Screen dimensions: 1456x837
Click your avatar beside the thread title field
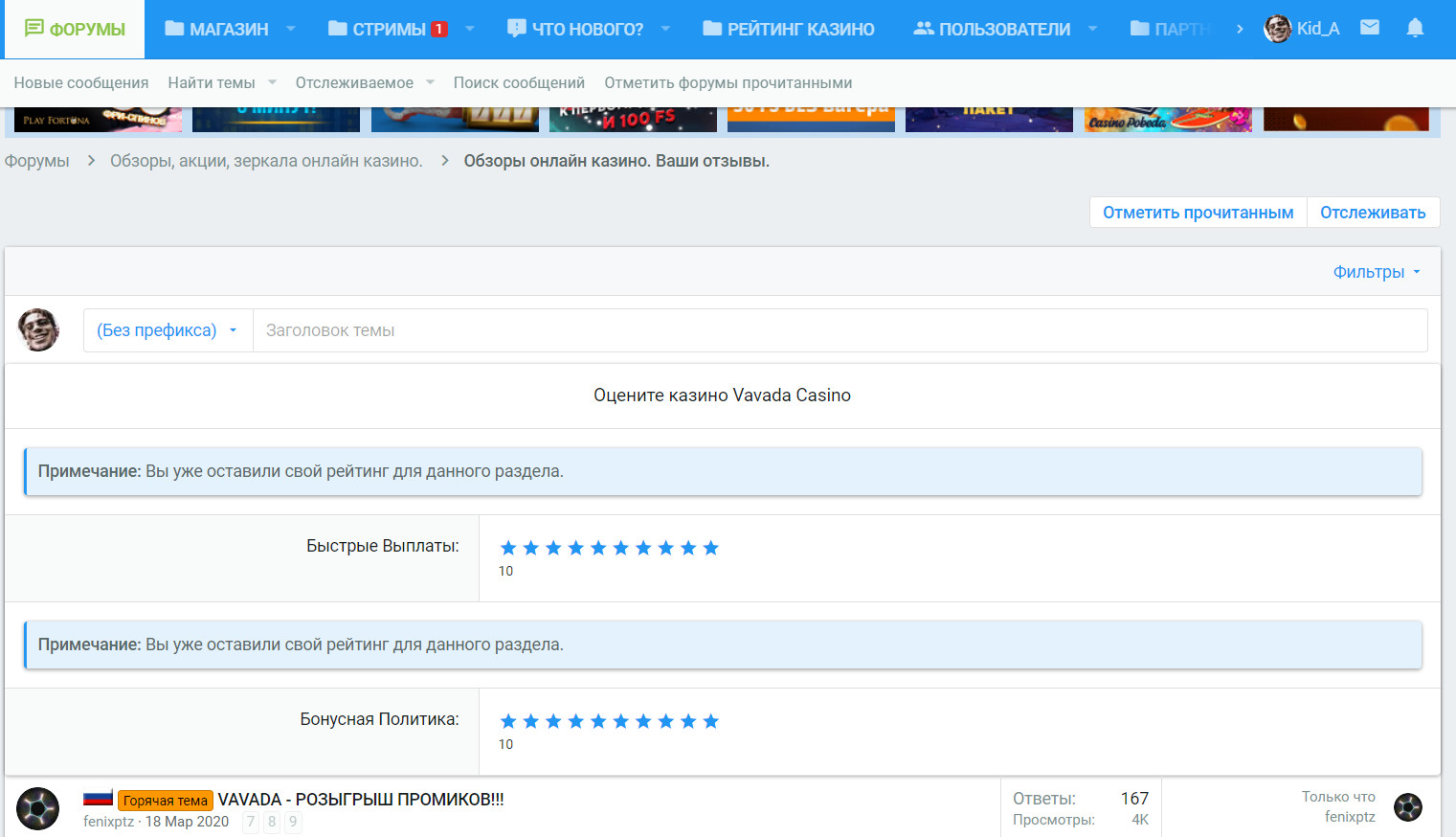click(38, 329)
